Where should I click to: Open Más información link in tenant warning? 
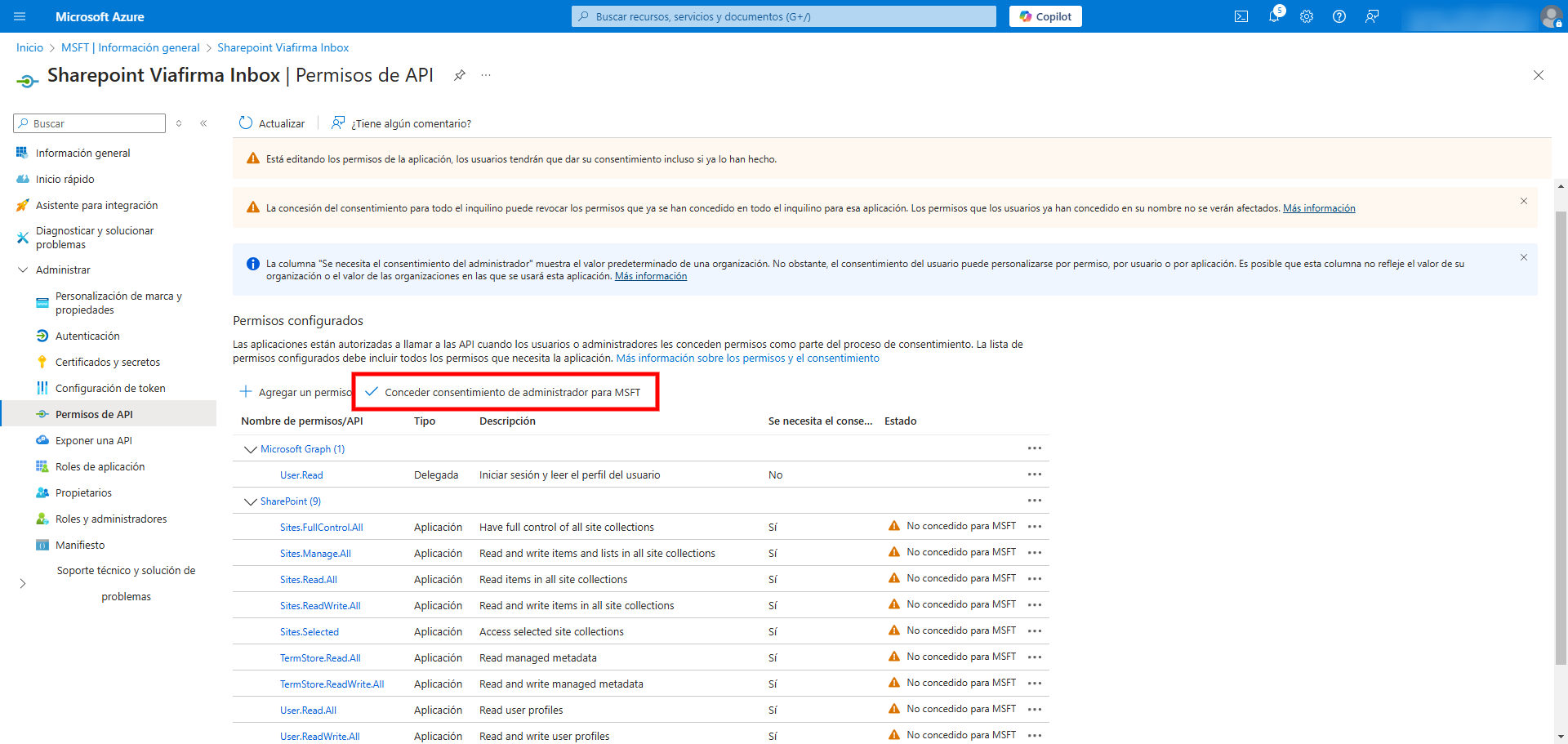(1319, 208)
